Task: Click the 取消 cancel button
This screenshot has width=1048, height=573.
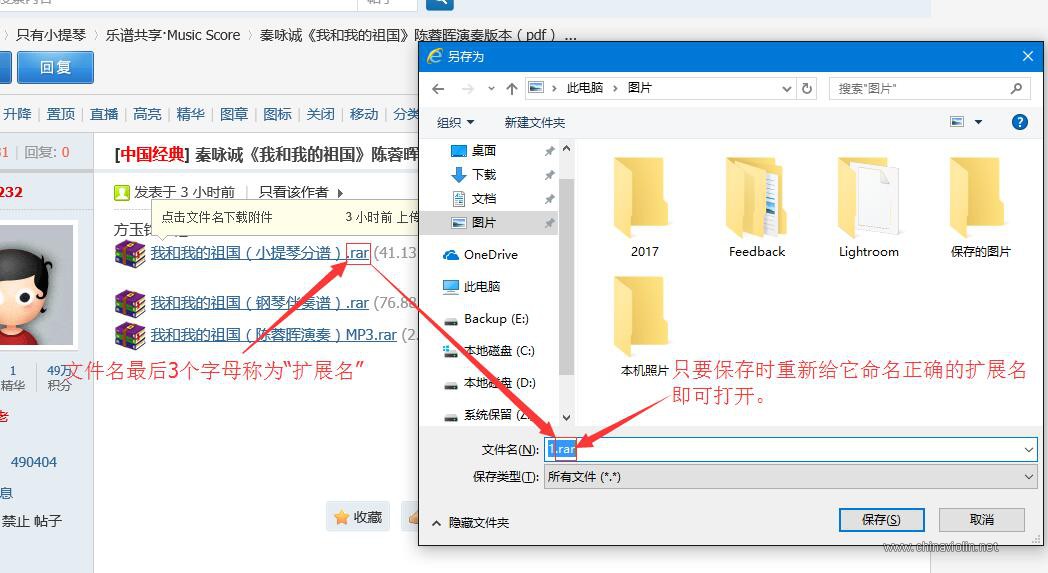Action: point(981,520)
